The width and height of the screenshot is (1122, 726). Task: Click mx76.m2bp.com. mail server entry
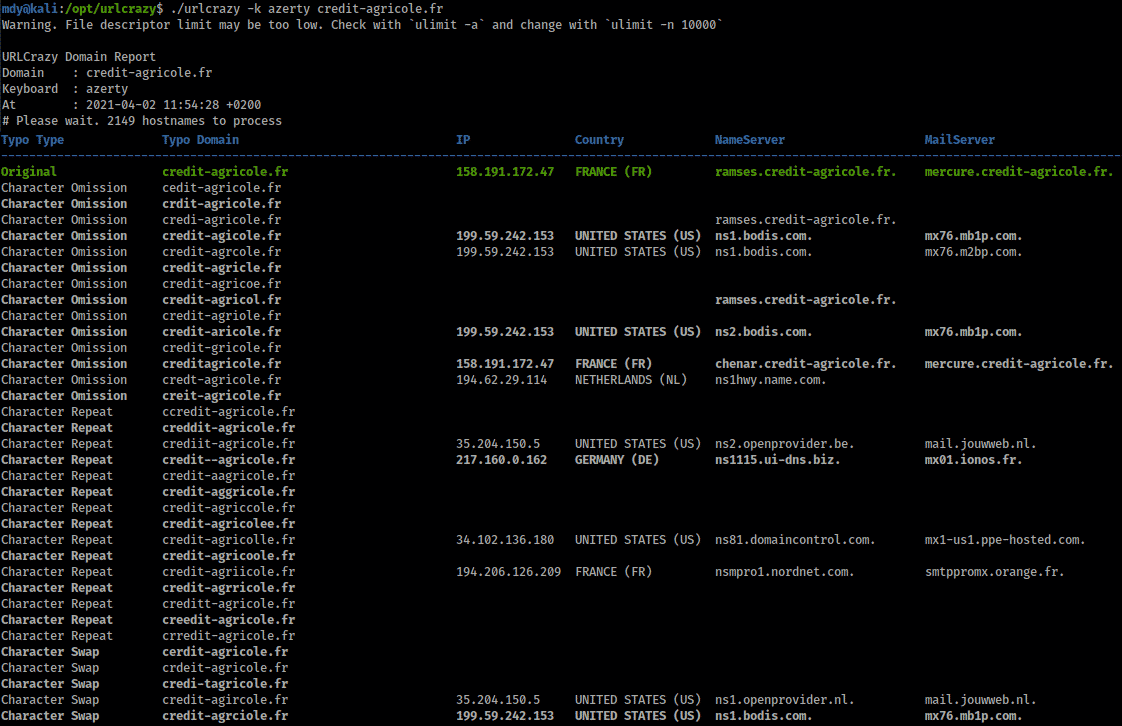point(973,252)
